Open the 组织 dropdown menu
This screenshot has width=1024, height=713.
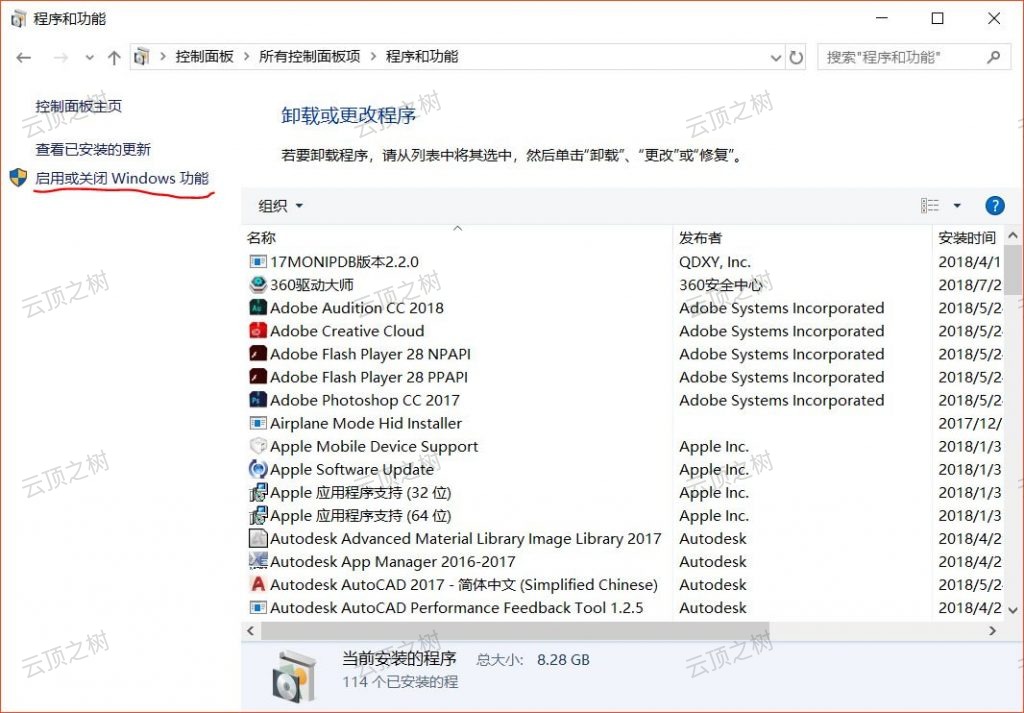pos(277,205)
